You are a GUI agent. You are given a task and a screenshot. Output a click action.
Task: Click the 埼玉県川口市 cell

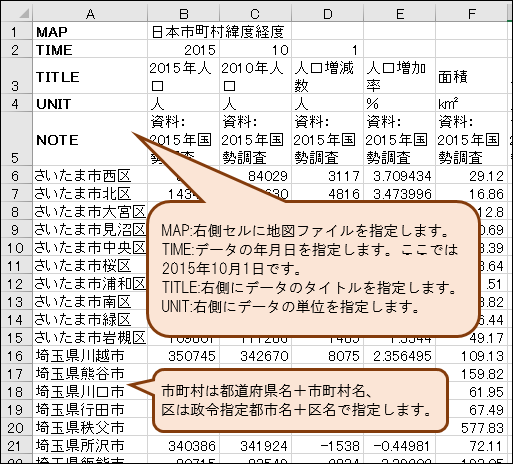pyautogui.click(x=90, y=391)
